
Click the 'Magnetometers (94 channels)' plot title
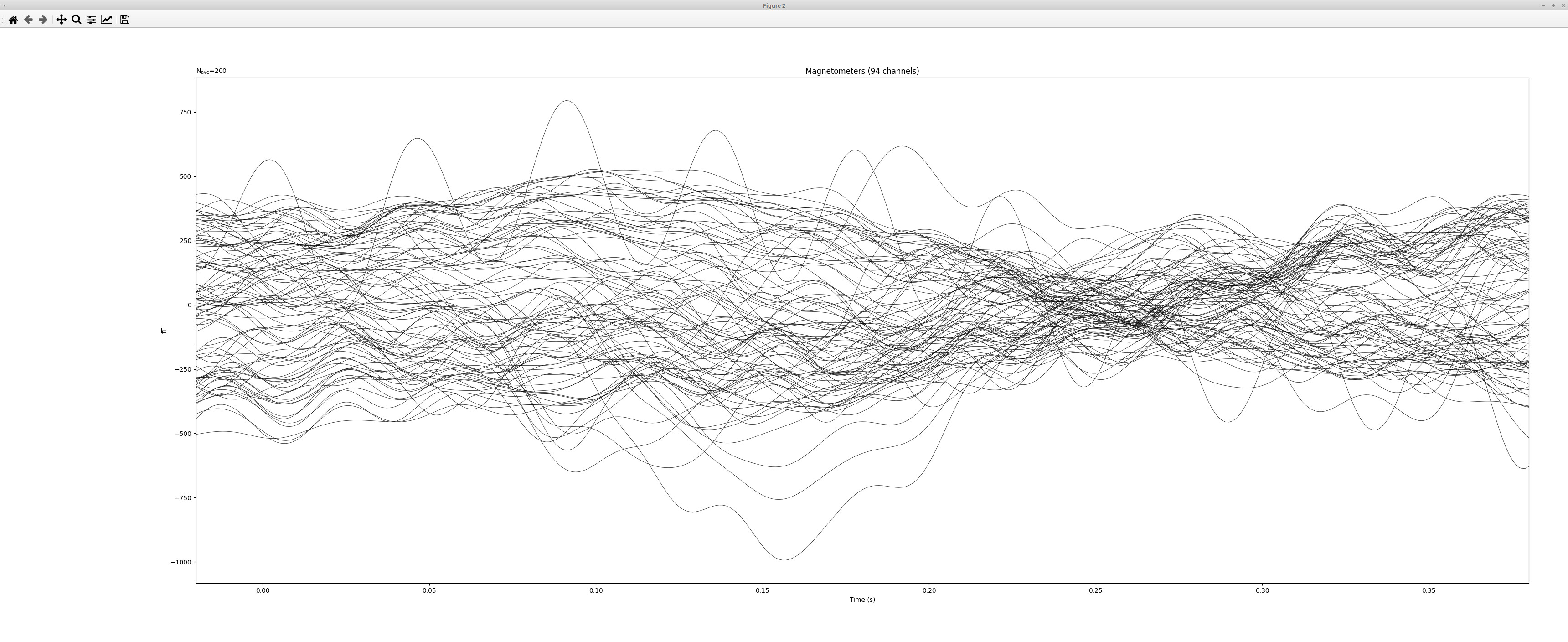pos(862,71)
